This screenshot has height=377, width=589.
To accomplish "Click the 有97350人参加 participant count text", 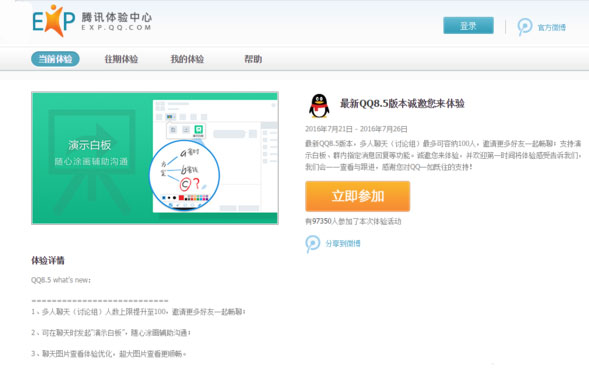I will point(353,221).
